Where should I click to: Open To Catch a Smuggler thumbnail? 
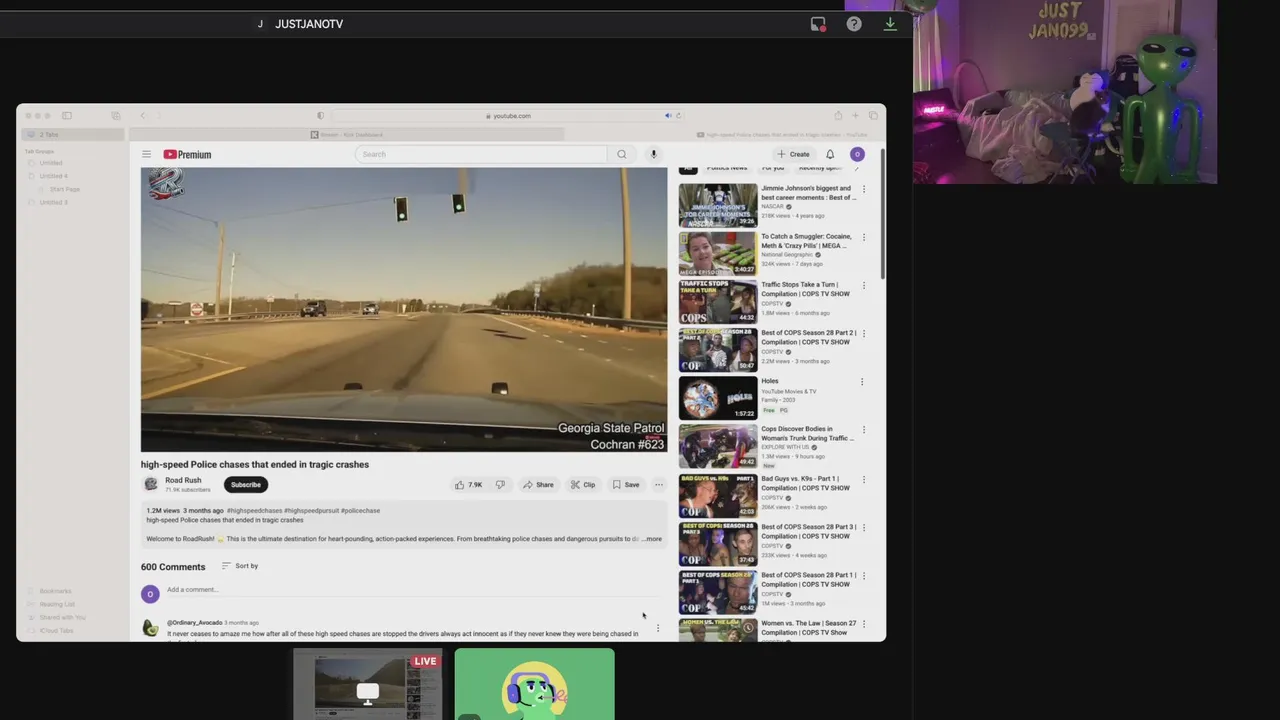coord(718,254)
